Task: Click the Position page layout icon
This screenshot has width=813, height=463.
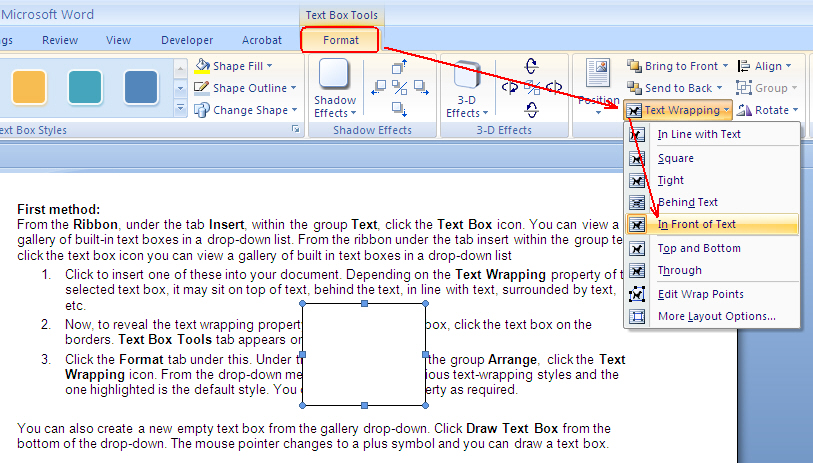Action: pyautogui.click(x=598, y=73)
